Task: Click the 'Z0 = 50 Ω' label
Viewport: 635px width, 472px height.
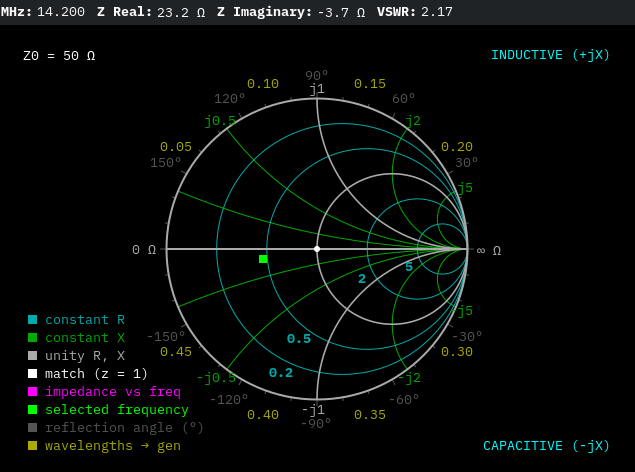Action: click(x=59, y=55)
